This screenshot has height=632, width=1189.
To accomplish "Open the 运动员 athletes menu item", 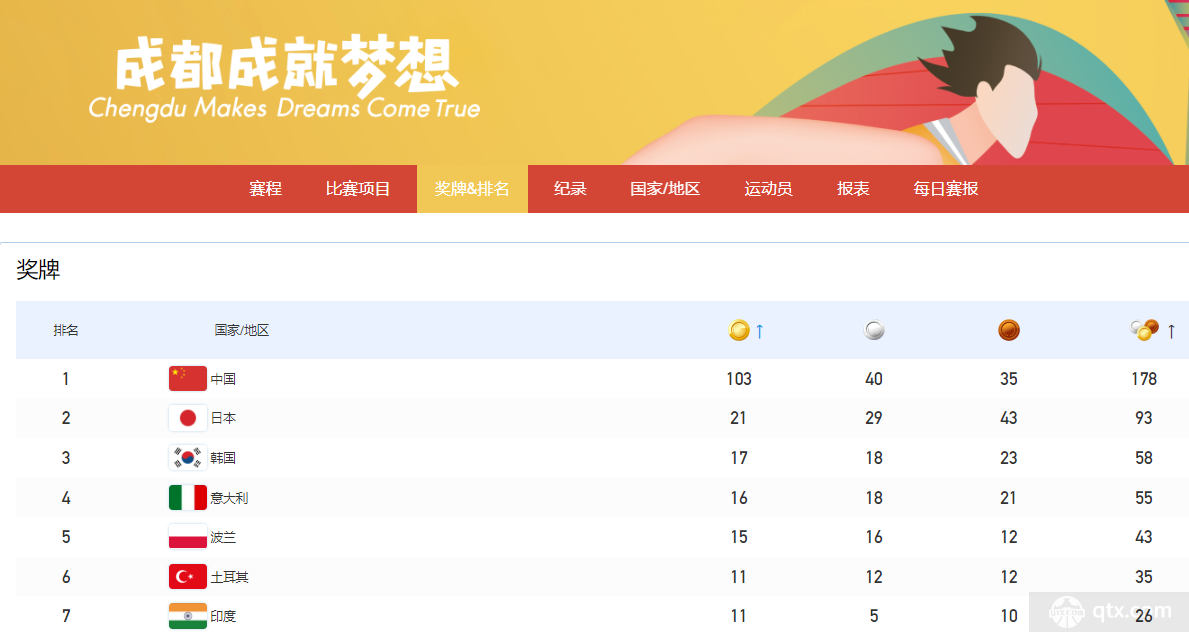I will pyautogui.click(x=768, y=189).
